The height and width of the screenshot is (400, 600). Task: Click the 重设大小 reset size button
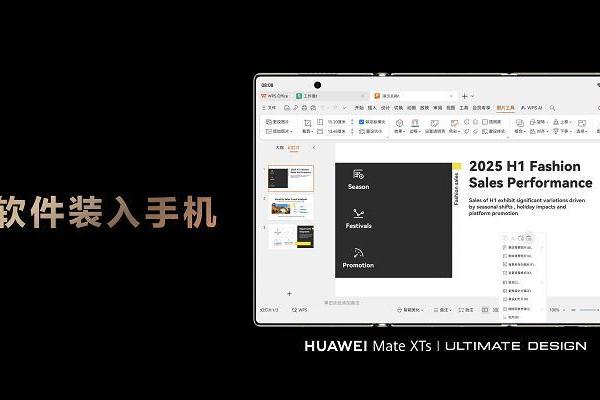point(371,131)
